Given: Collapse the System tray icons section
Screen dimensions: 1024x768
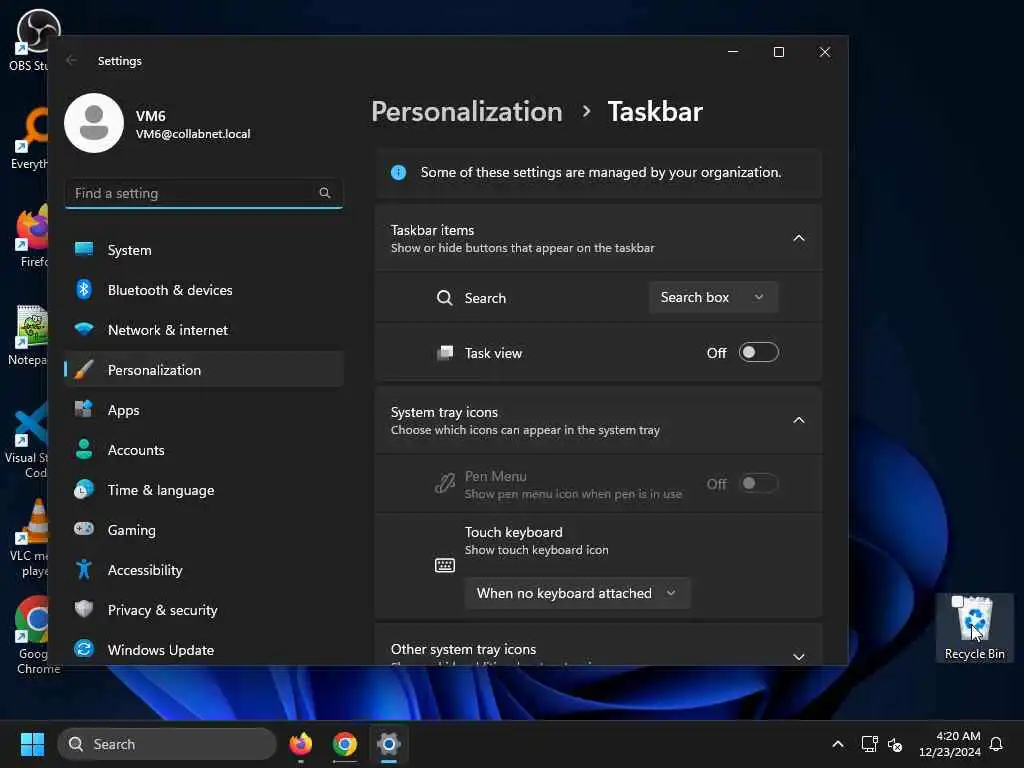Looking at the screenshot, I should point(799,420).
